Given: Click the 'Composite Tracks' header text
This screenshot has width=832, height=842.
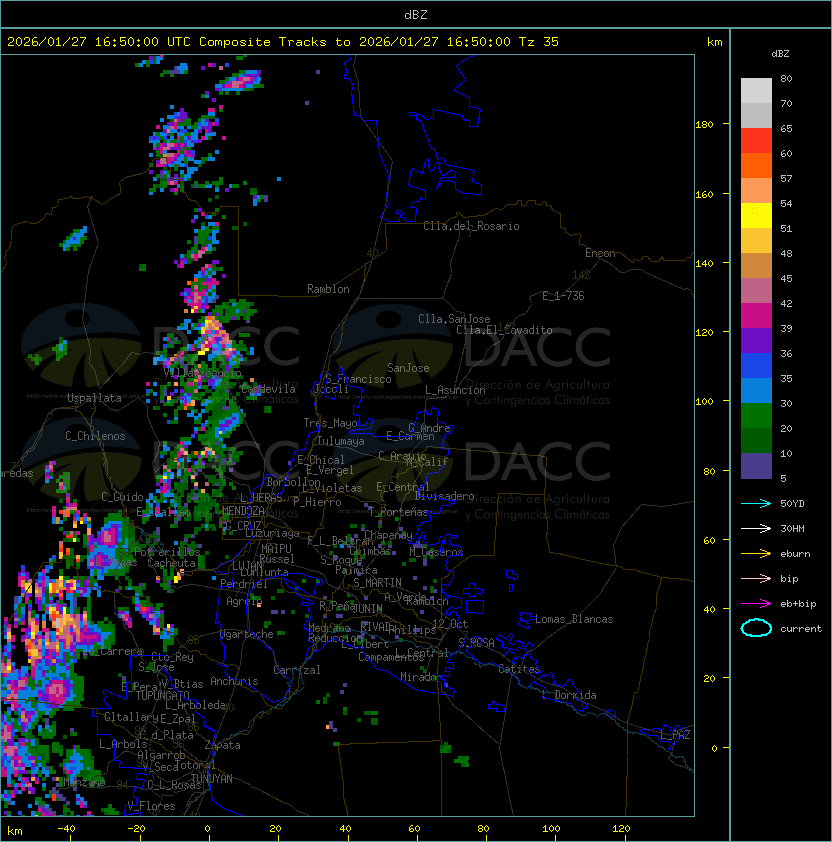Looking at the screenshot, I should [x=263, y=42].
